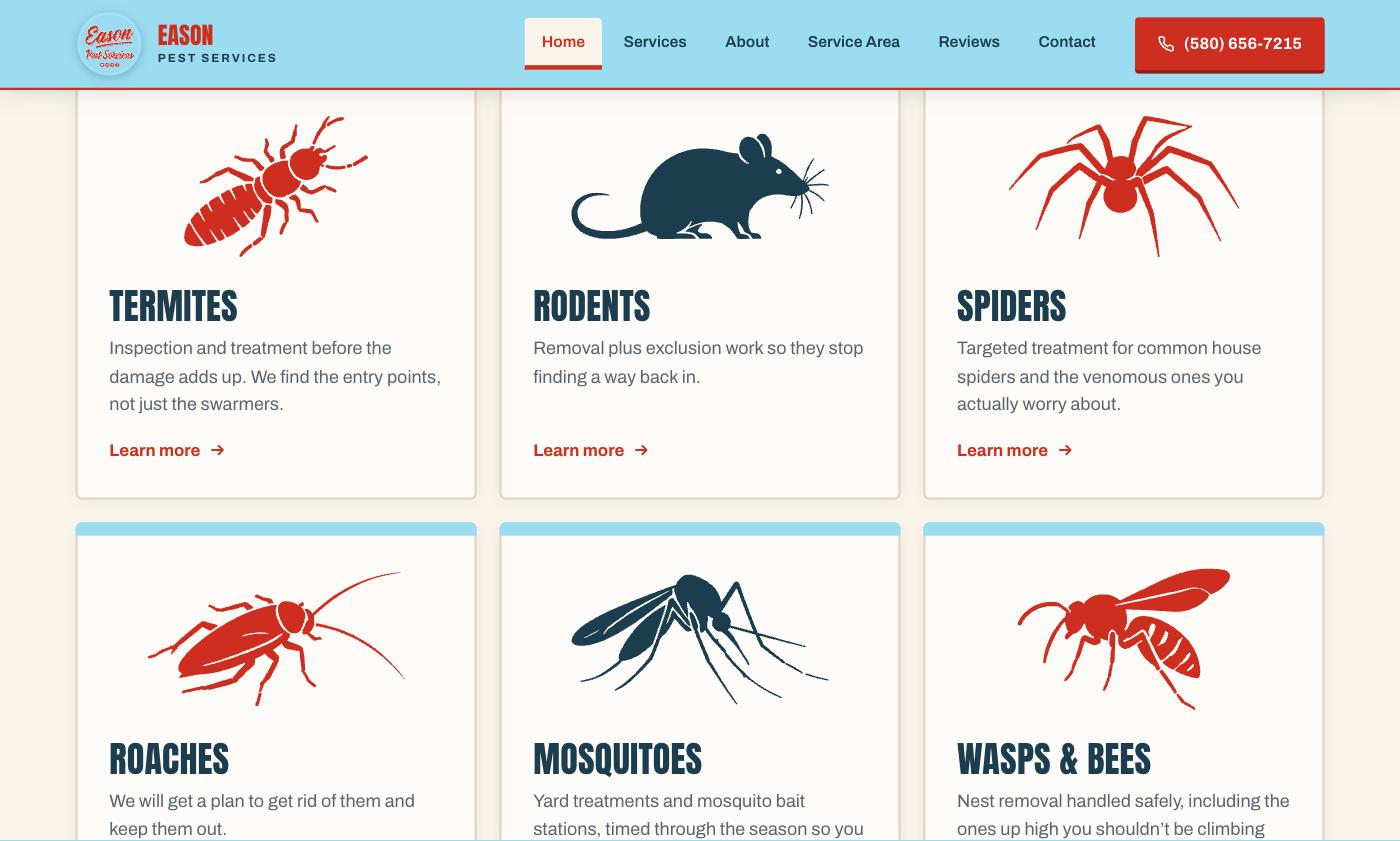
Task: Click arrow icon beside Rodents Learn more
Action: [642, 450]
